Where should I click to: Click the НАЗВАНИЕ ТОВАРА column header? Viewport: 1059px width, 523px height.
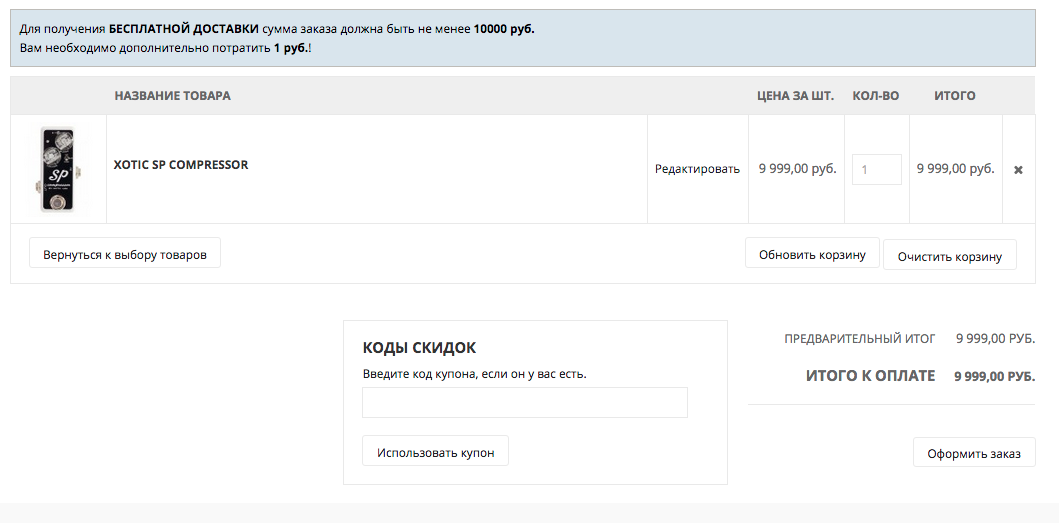point(172,96)
